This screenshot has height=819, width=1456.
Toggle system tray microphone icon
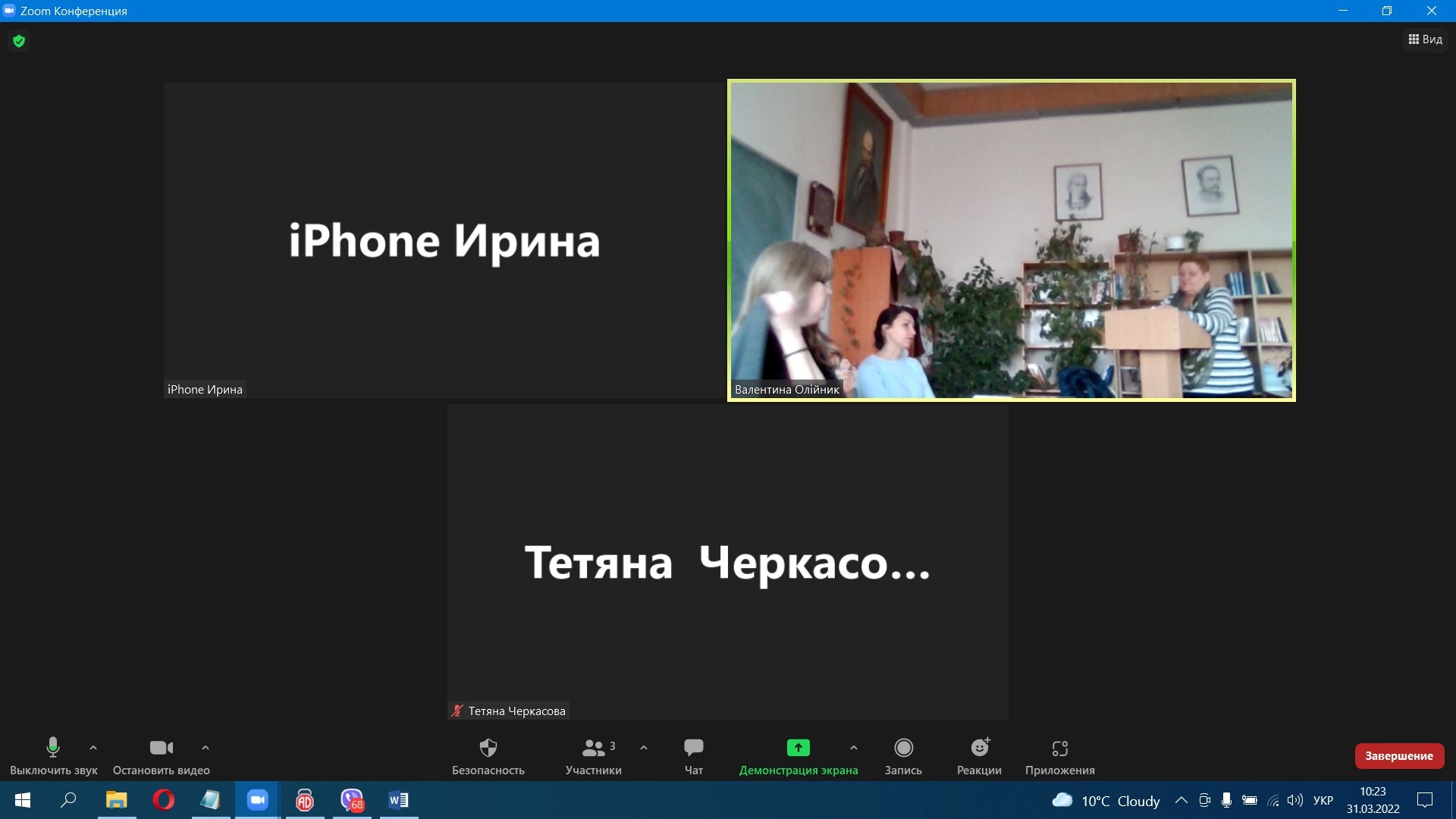1226,800
